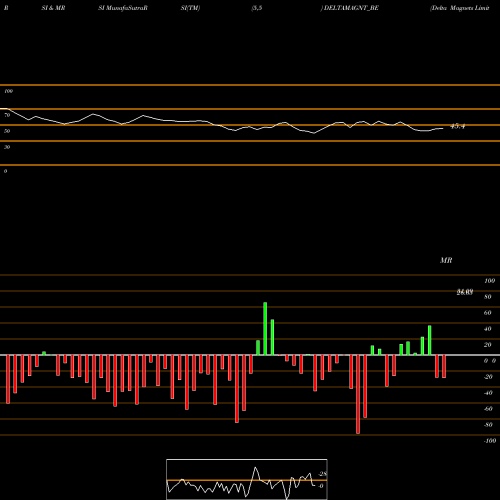This screenshot has width=500, height=500.
Task: Click the '(5,5' parameter text in header
Action: tap(257, 8)
